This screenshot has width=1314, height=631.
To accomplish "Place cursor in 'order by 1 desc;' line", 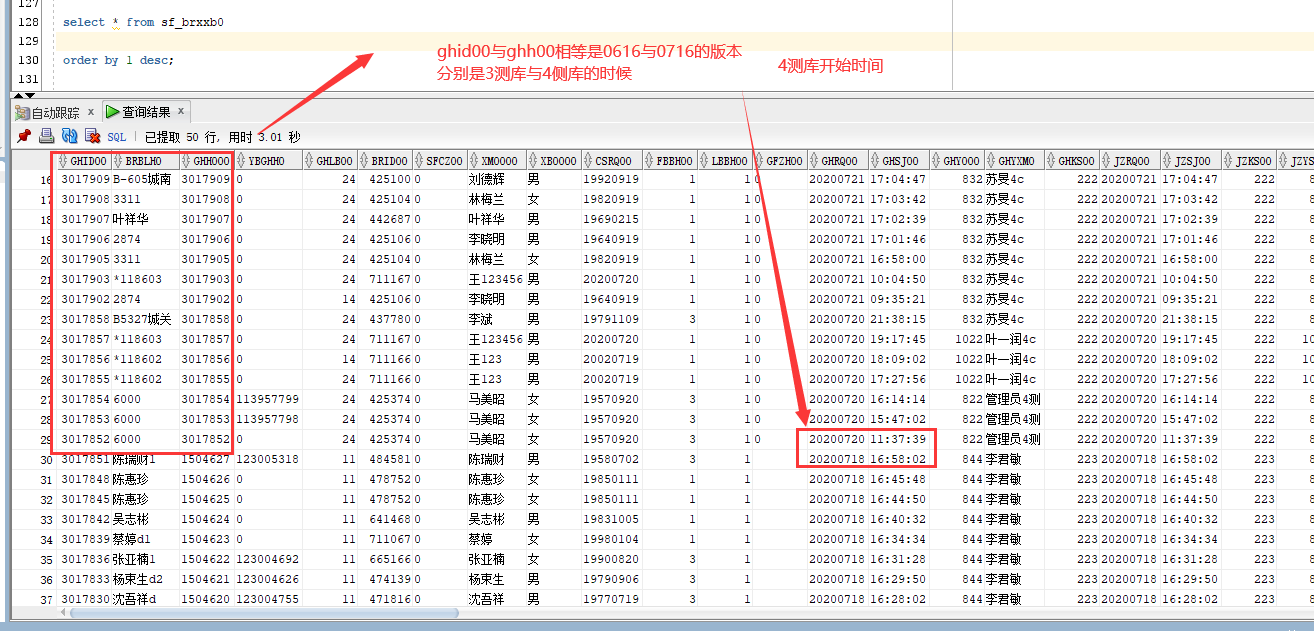I will coord(118,60).
